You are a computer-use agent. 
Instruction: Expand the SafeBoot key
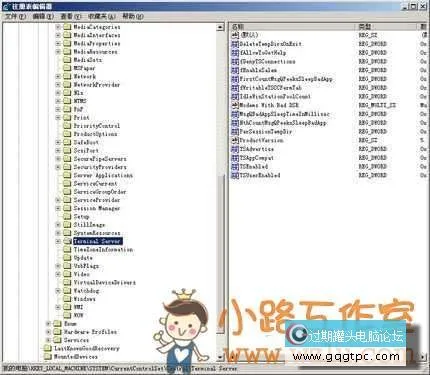[x=58, y=142]
